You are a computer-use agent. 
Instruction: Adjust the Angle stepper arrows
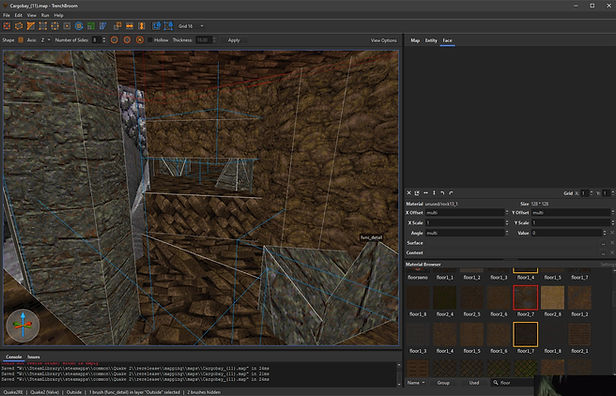pyautogui.click(x=507, y=233)
